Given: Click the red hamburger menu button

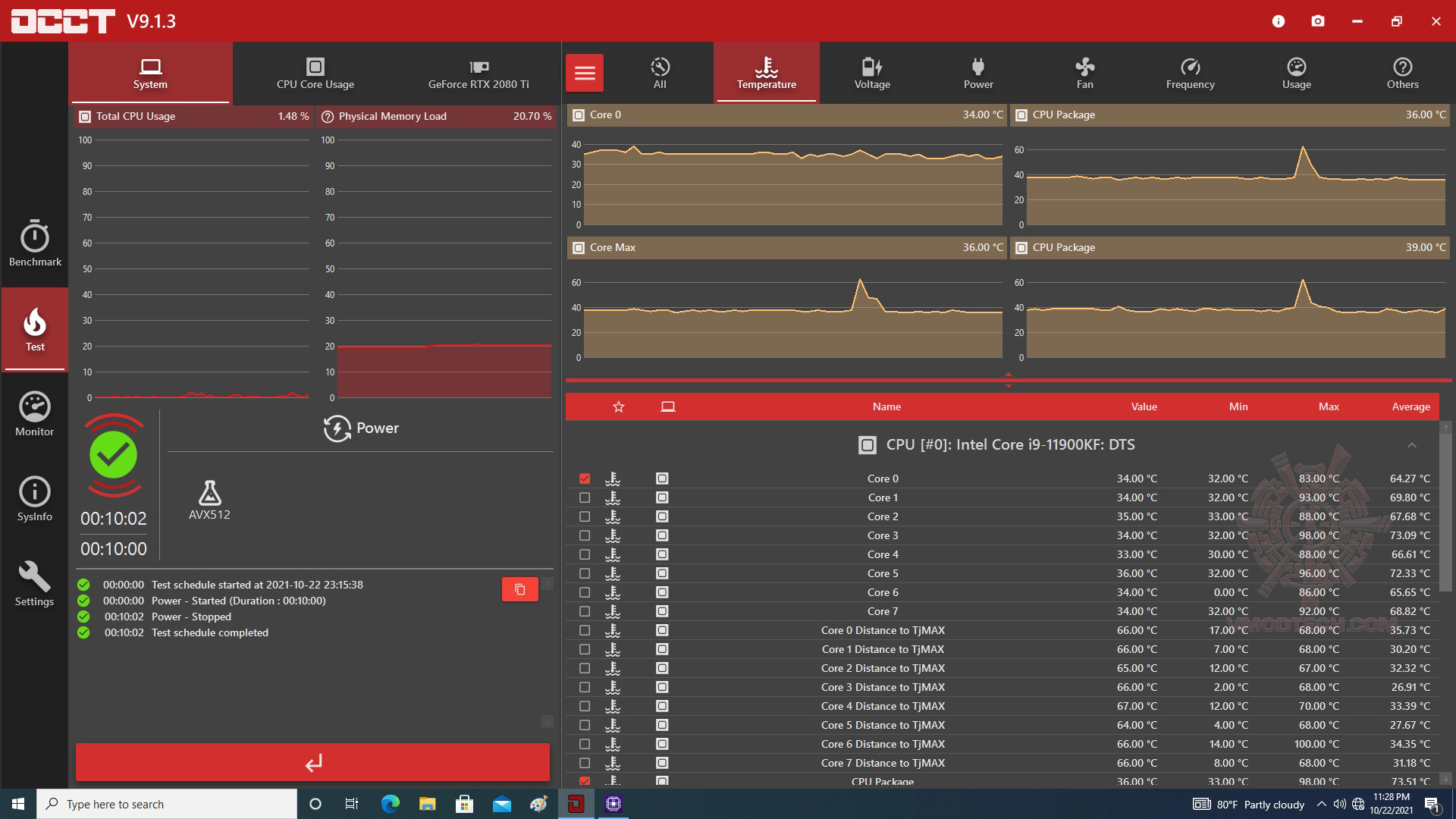Looking at the screenshot, I should coord(585,73).
